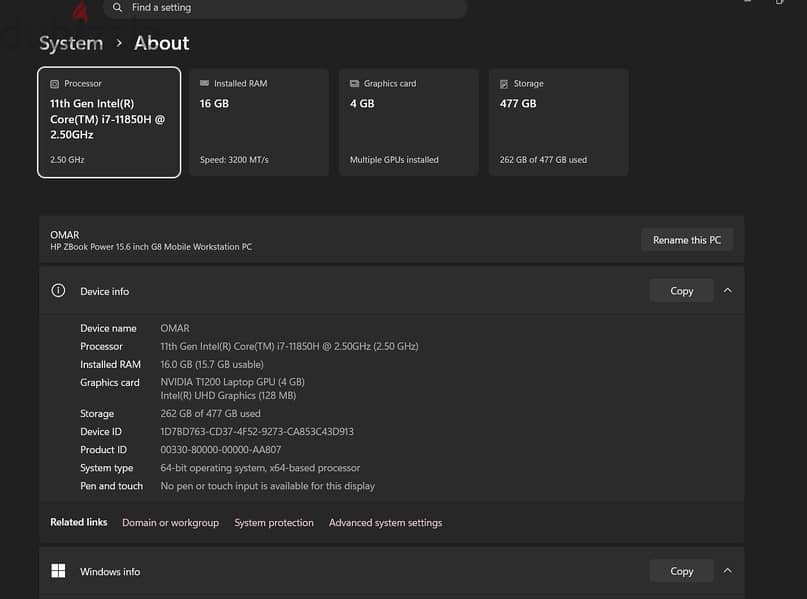
Task: Click the About page heading
Action: 162,43
